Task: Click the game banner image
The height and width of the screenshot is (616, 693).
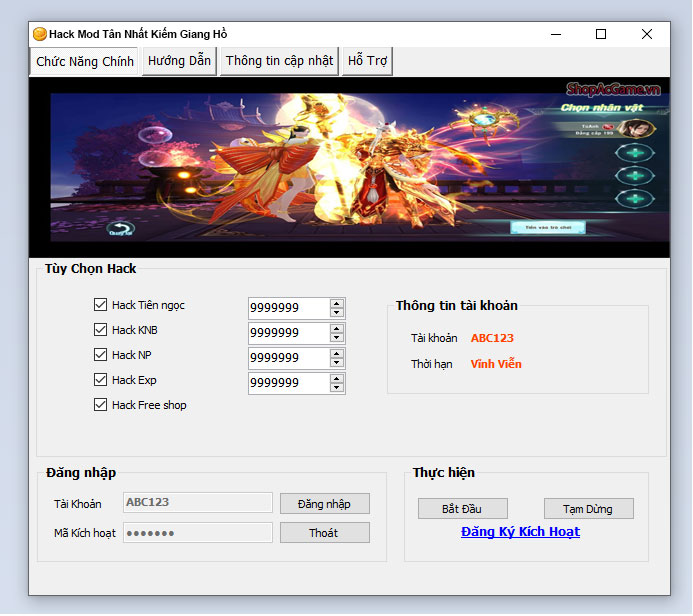Action: point(349,167)
